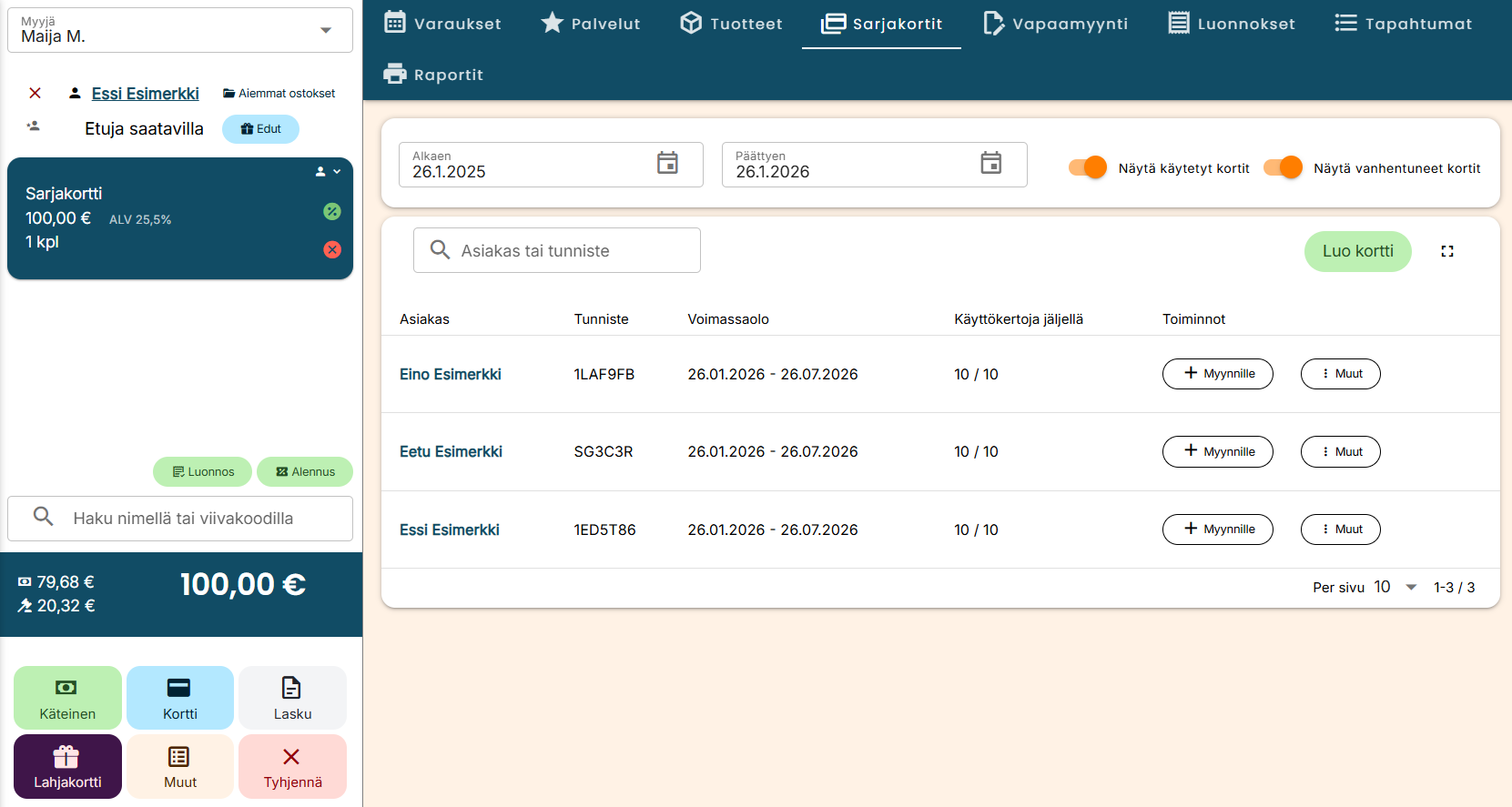Click the fullscreen expand icon beside Luo kortti
1512x807 pixels.
pos(1446,251)
